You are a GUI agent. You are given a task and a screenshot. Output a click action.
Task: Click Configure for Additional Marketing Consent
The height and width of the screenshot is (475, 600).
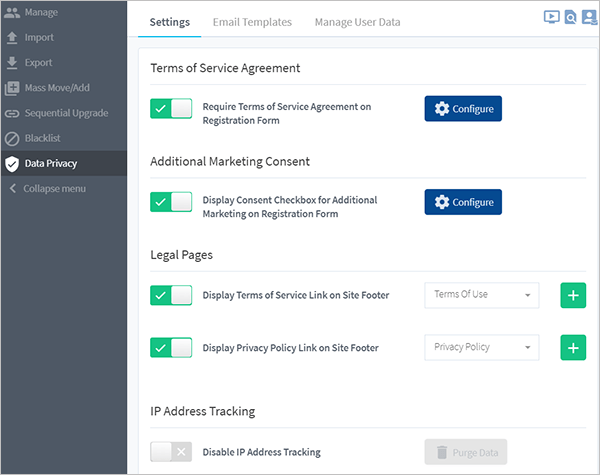[x=463, y=202]
